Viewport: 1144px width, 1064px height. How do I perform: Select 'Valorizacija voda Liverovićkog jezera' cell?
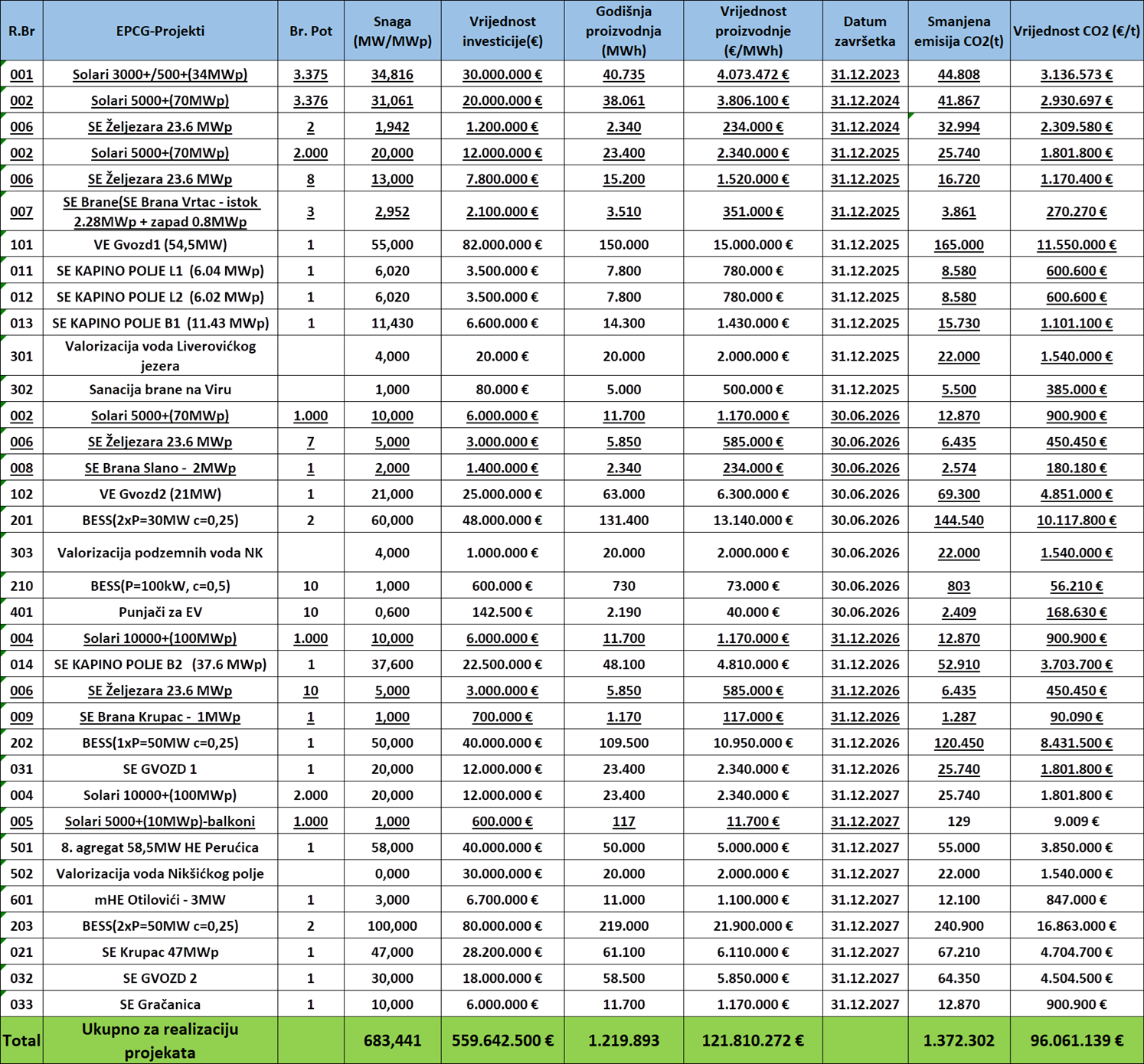[x=160, y=356]
